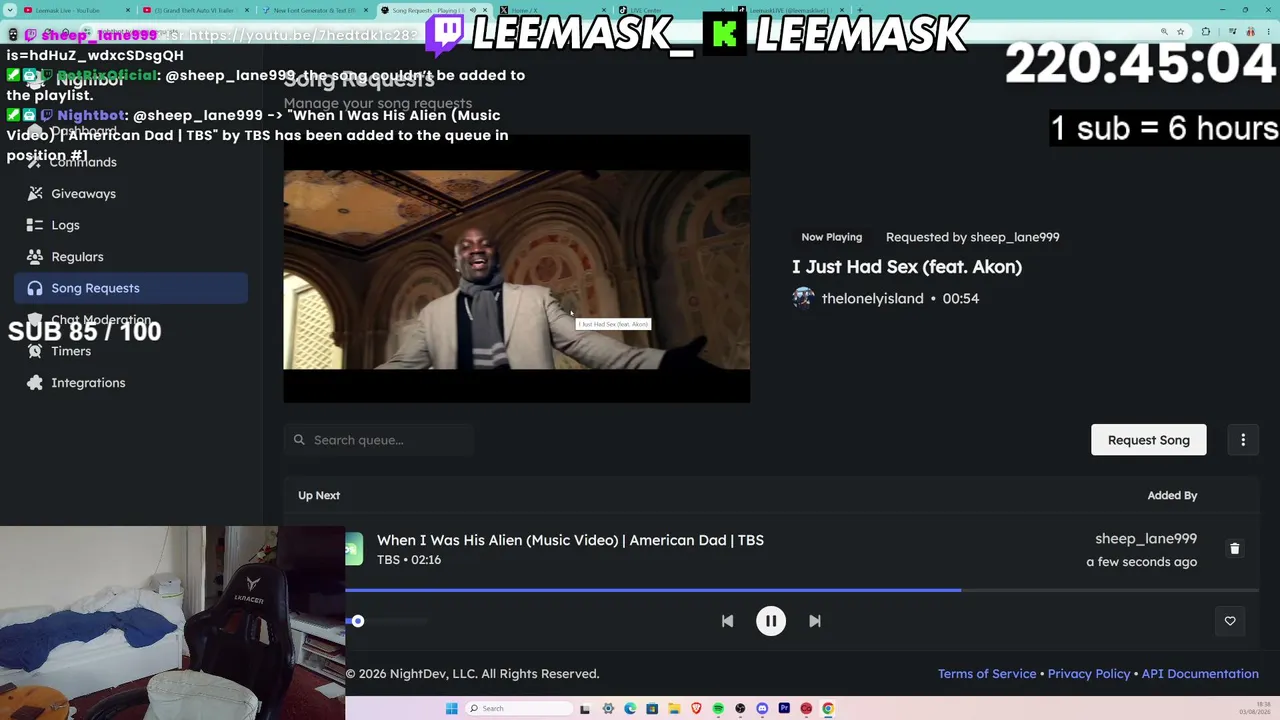
Task: Open thelonelyisland channel avatar
Action: [803, 298]
